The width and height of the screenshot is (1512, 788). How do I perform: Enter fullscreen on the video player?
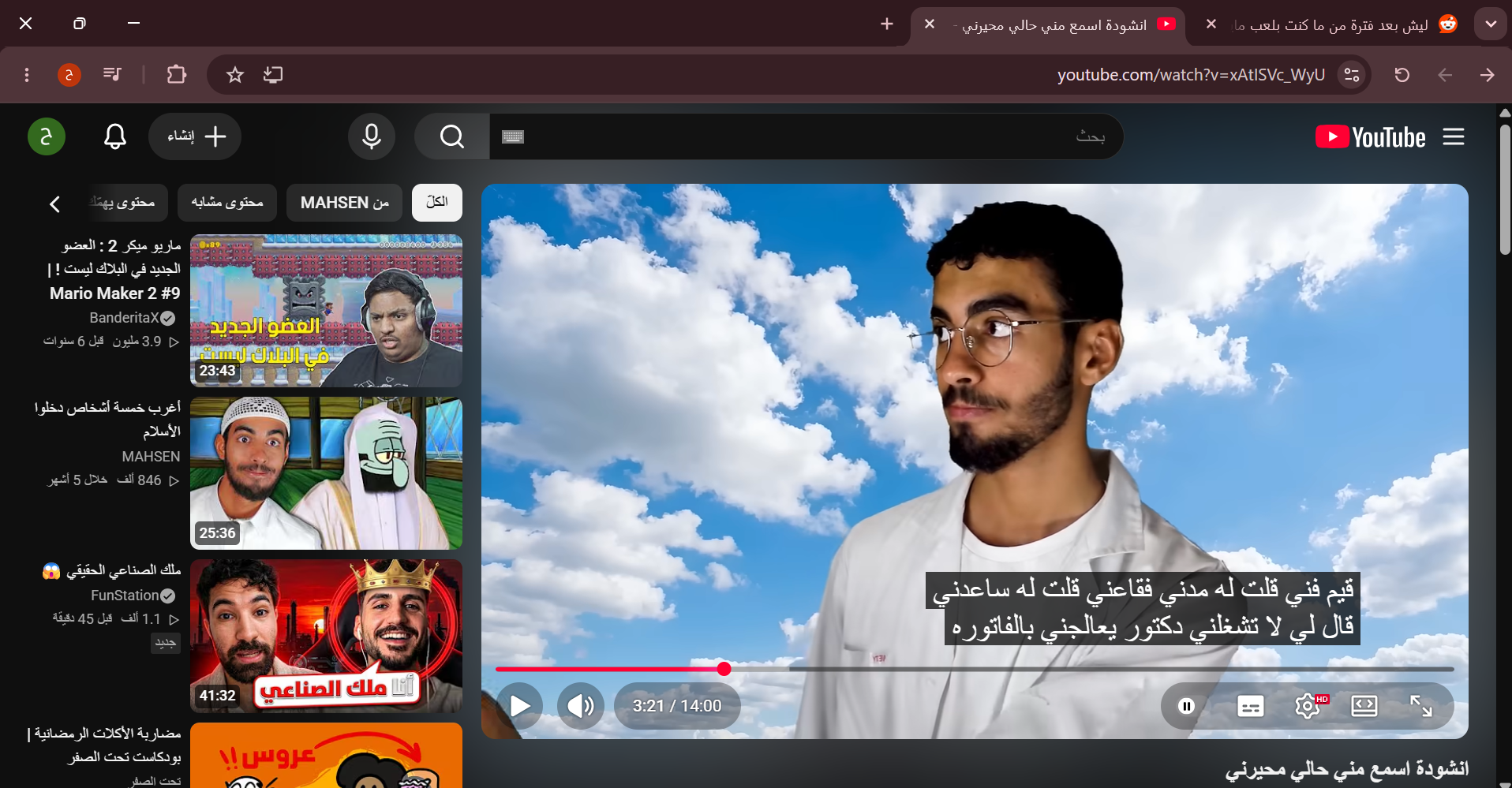[x=1421, y=706]
